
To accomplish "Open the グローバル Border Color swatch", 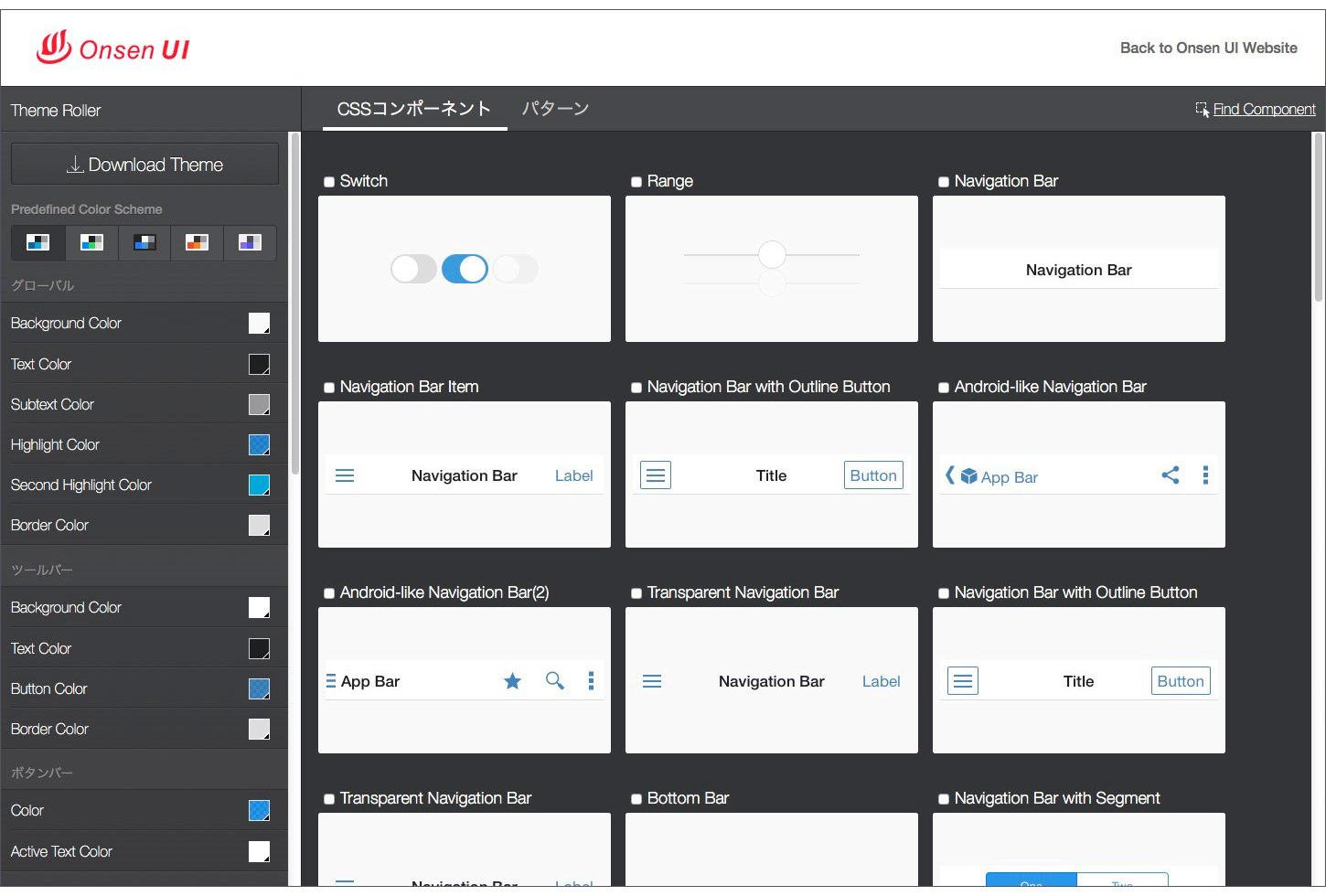I will 260,525.
